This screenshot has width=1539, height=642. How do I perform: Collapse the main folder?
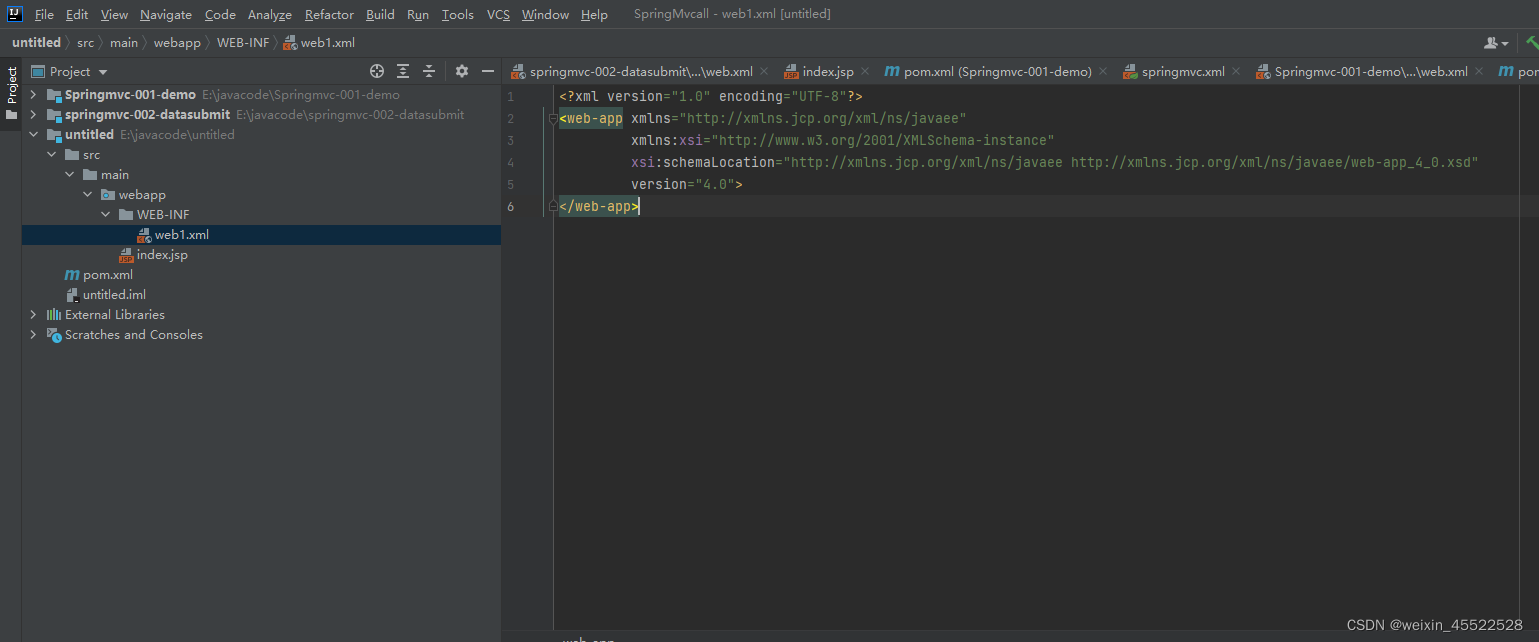click(69, 175)
